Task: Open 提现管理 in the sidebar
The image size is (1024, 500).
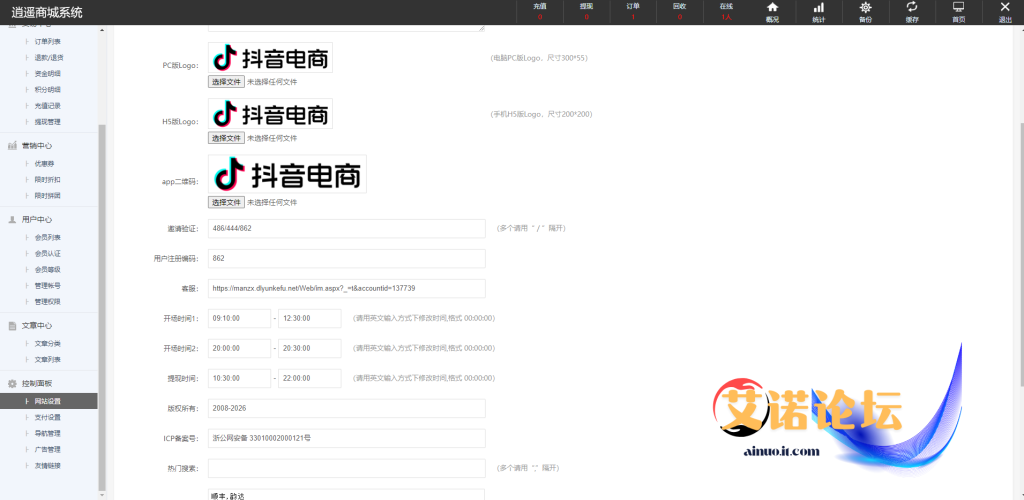Action: coord(48,121)
